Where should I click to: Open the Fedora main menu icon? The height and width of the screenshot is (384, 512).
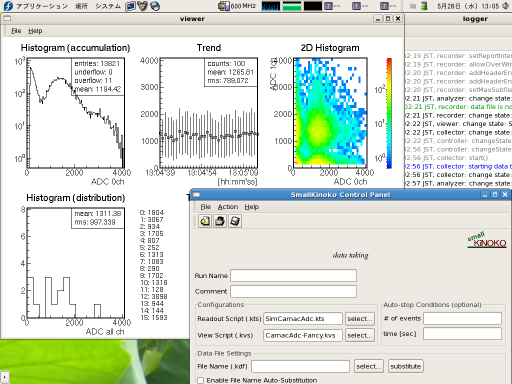(x=8, y=6)
